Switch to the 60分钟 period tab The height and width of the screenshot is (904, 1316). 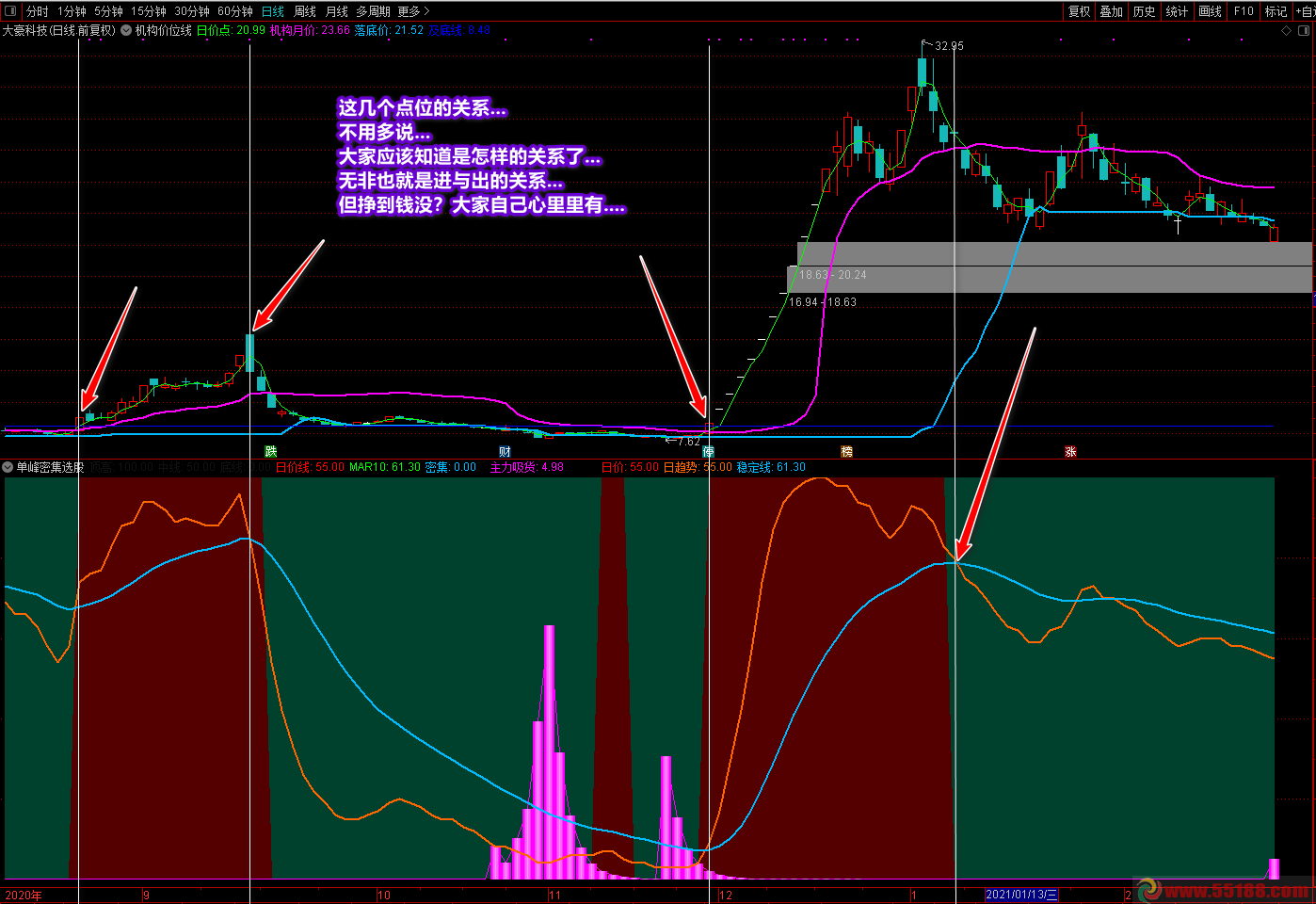(x=235, y=11)
